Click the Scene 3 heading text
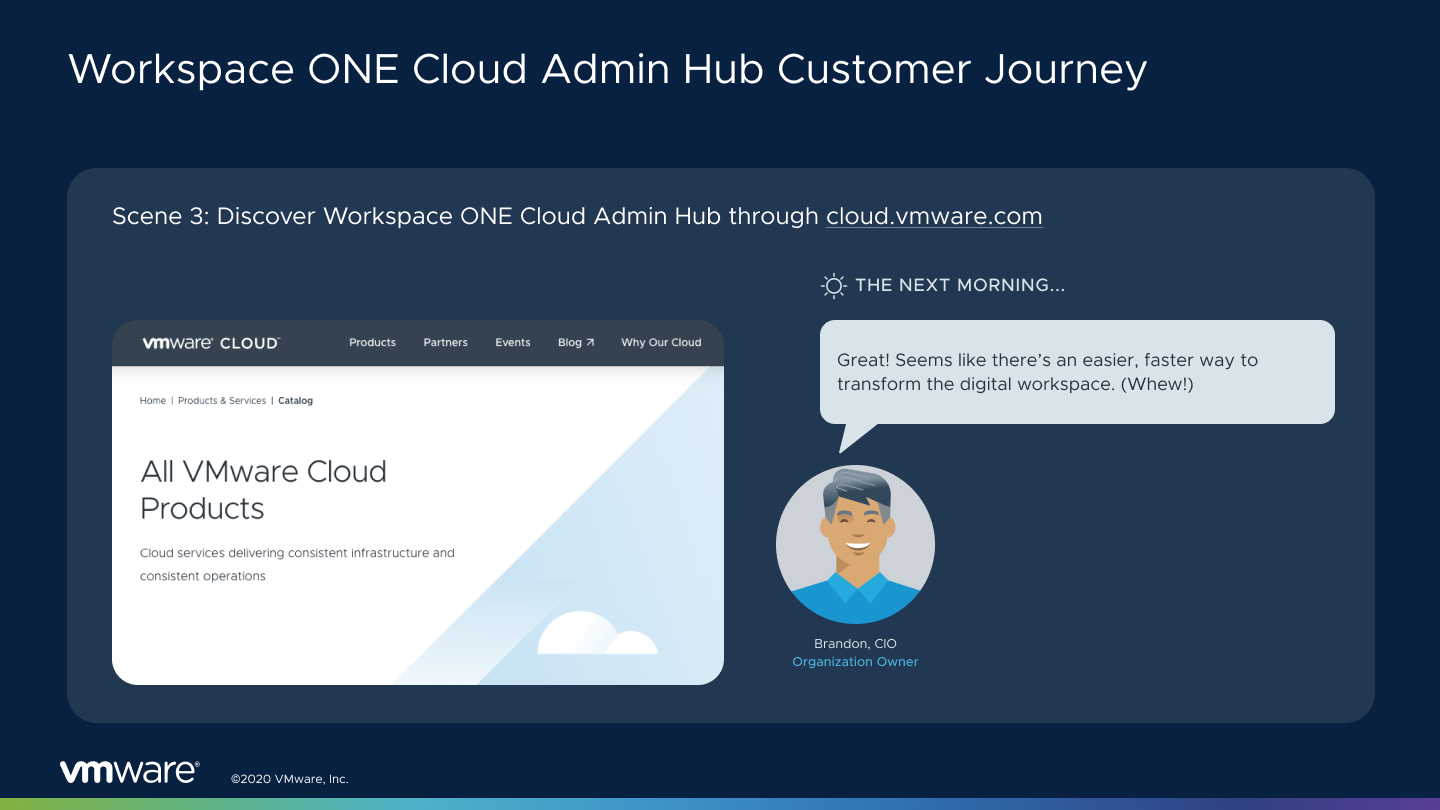The height and width of the screenshot is (810, 1440). (x=577, y=216)
